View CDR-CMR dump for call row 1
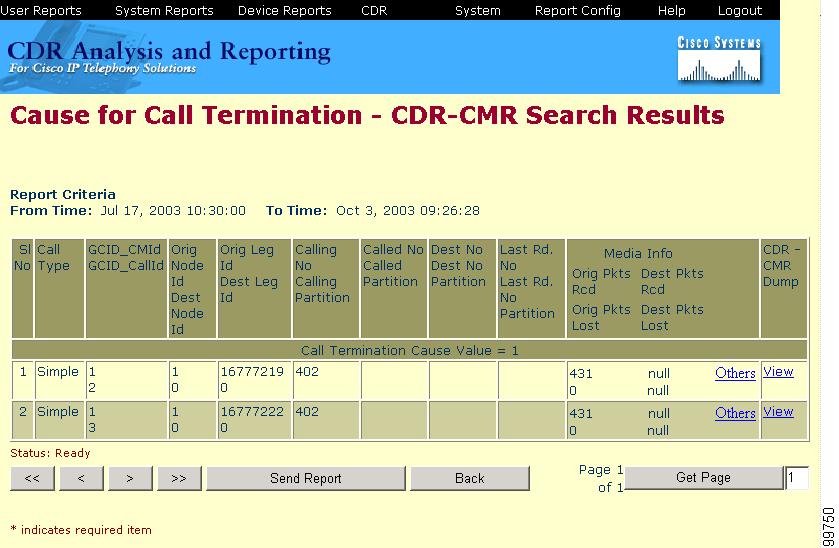The height and width of the screenshot is (548, 839). 778,371
